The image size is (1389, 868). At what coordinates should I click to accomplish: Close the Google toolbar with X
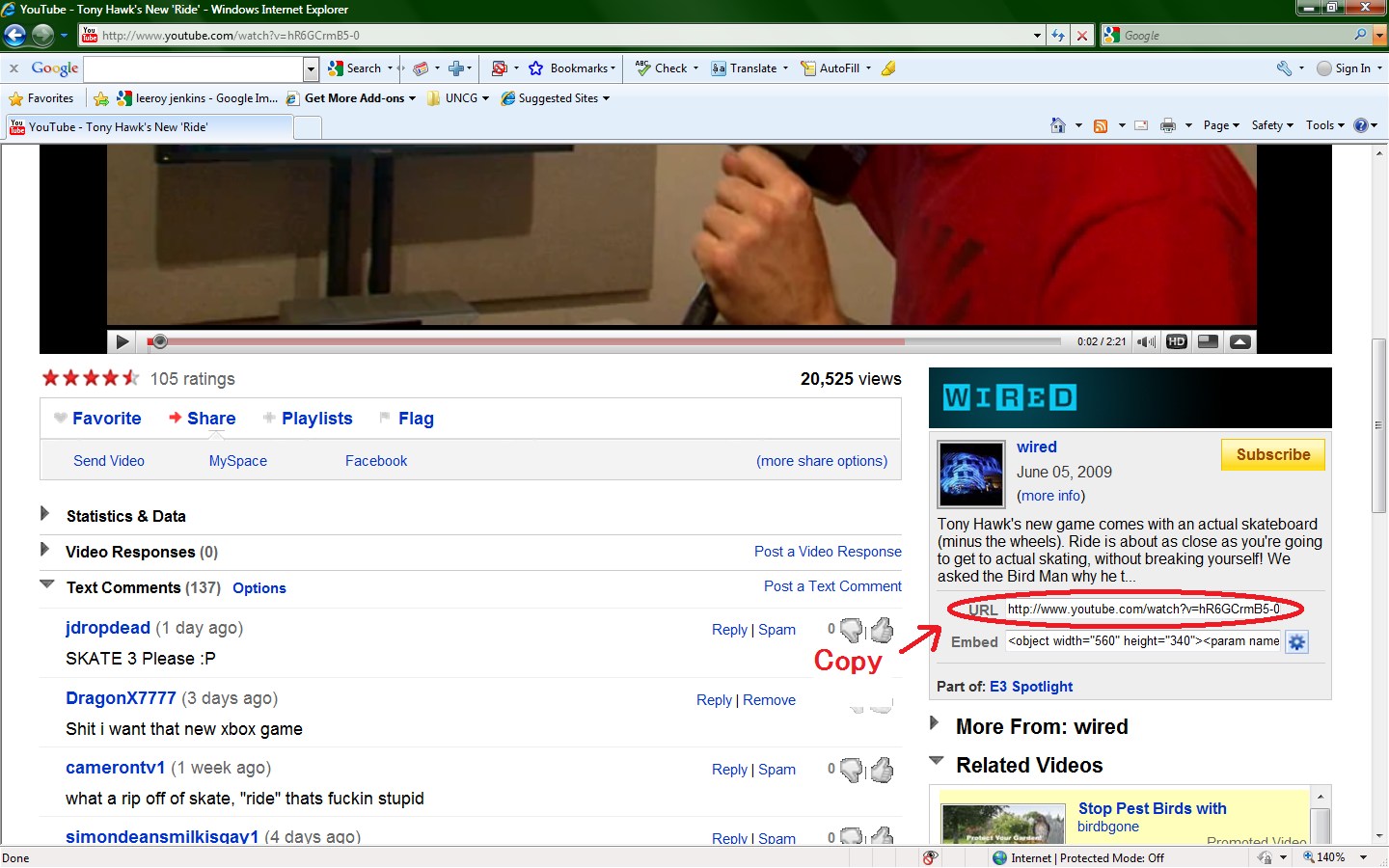tap(14, 68)
